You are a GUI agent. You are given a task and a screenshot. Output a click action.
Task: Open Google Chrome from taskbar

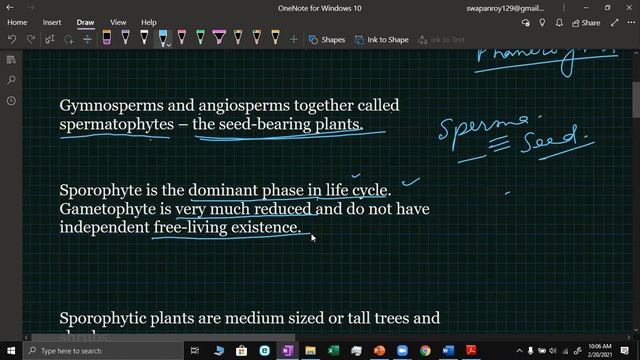pos(425,351)
